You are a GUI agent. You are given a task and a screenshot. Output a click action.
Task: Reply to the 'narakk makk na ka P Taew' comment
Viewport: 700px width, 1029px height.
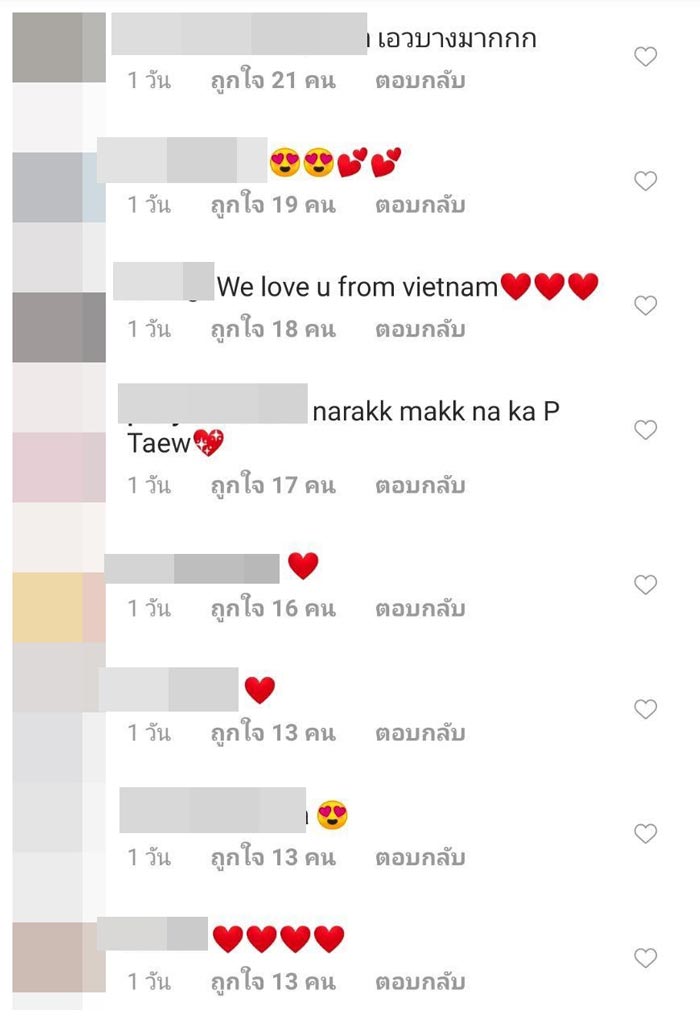tap(421, 486)
